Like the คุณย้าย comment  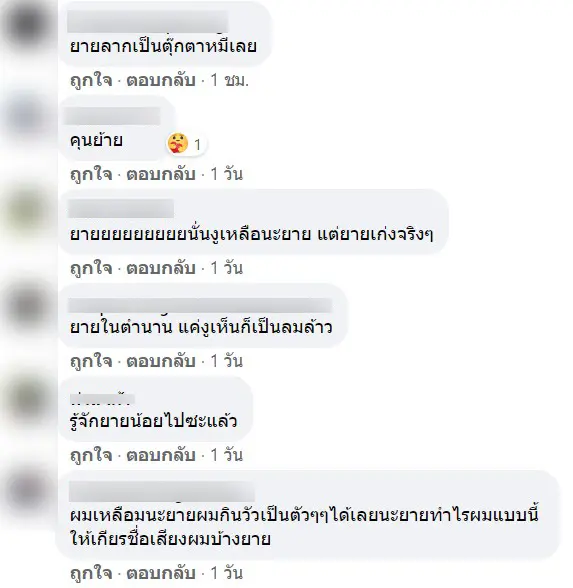[x=91, y=174]
